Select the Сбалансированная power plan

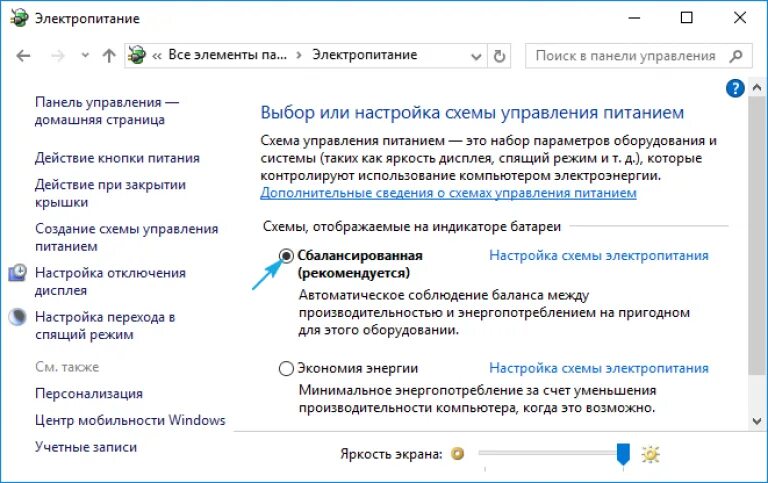(286, 256)
